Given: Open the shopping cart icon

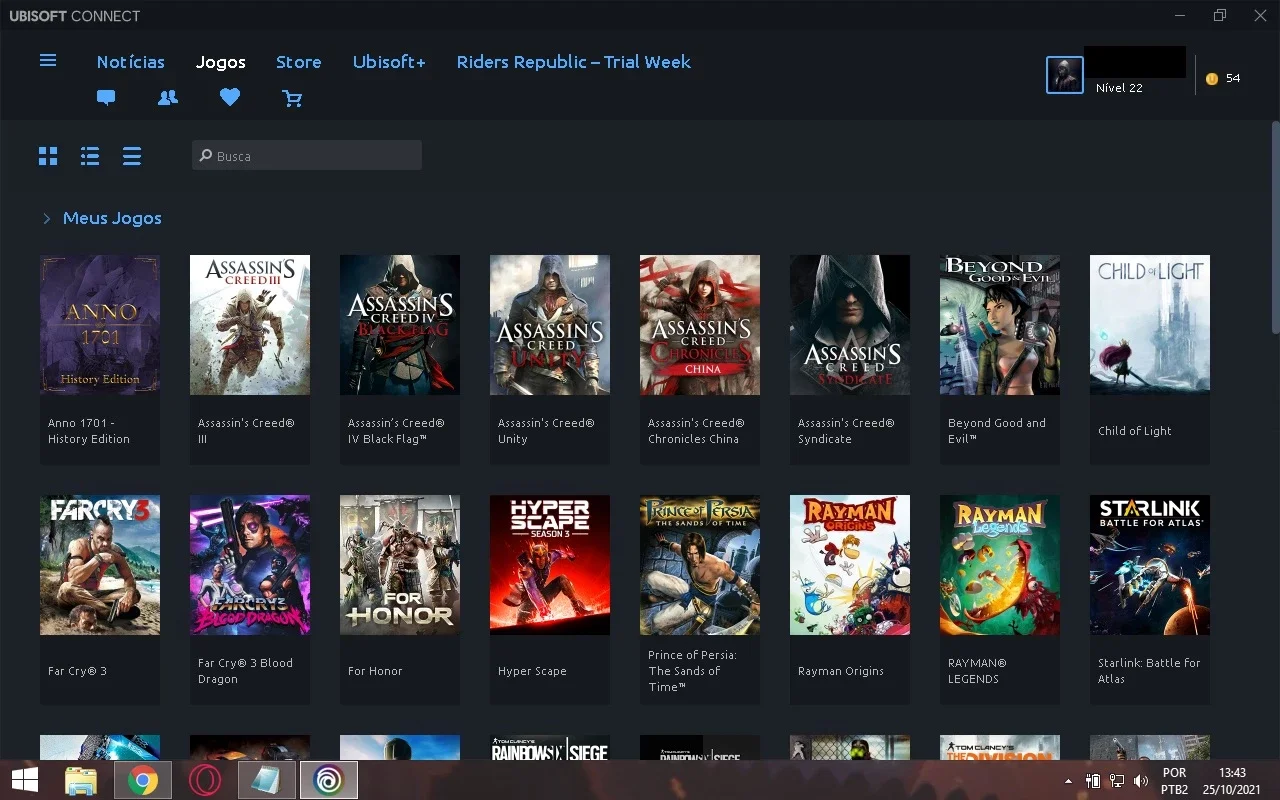Looking at the screenshot, I should coord(292,98).
